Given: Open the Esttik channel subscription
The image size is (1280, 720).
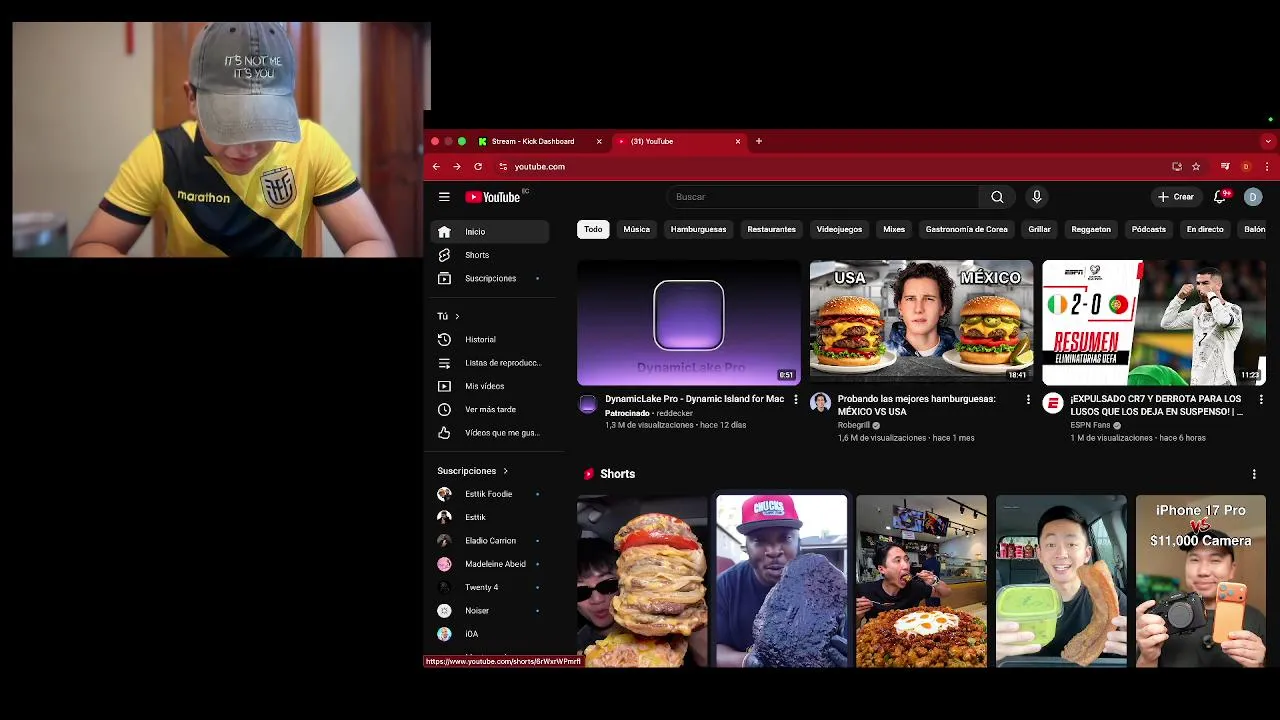Looking at the screenshot, I should [490, 517].
